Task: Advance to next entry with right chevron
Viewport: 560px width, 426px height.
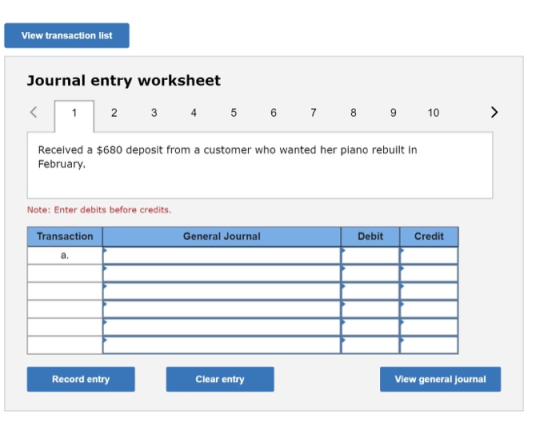Action: point(494,112)
